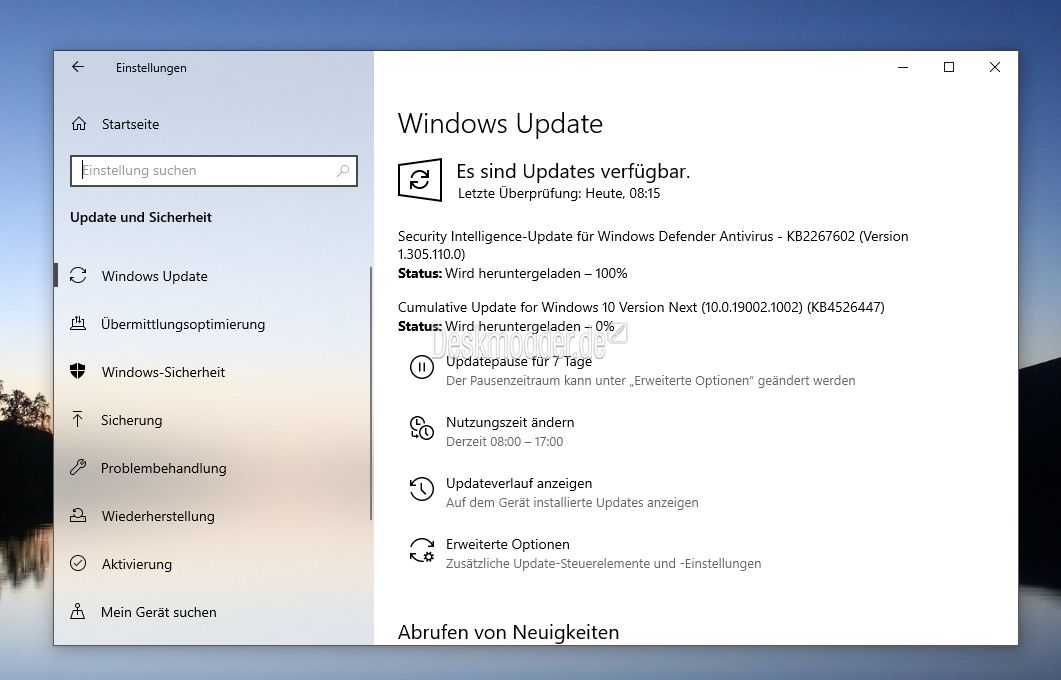Click the Übermittlungsoptimierung icon
Image resolution: width=1061 pixels, height=680 pixels.
point(78,323)
